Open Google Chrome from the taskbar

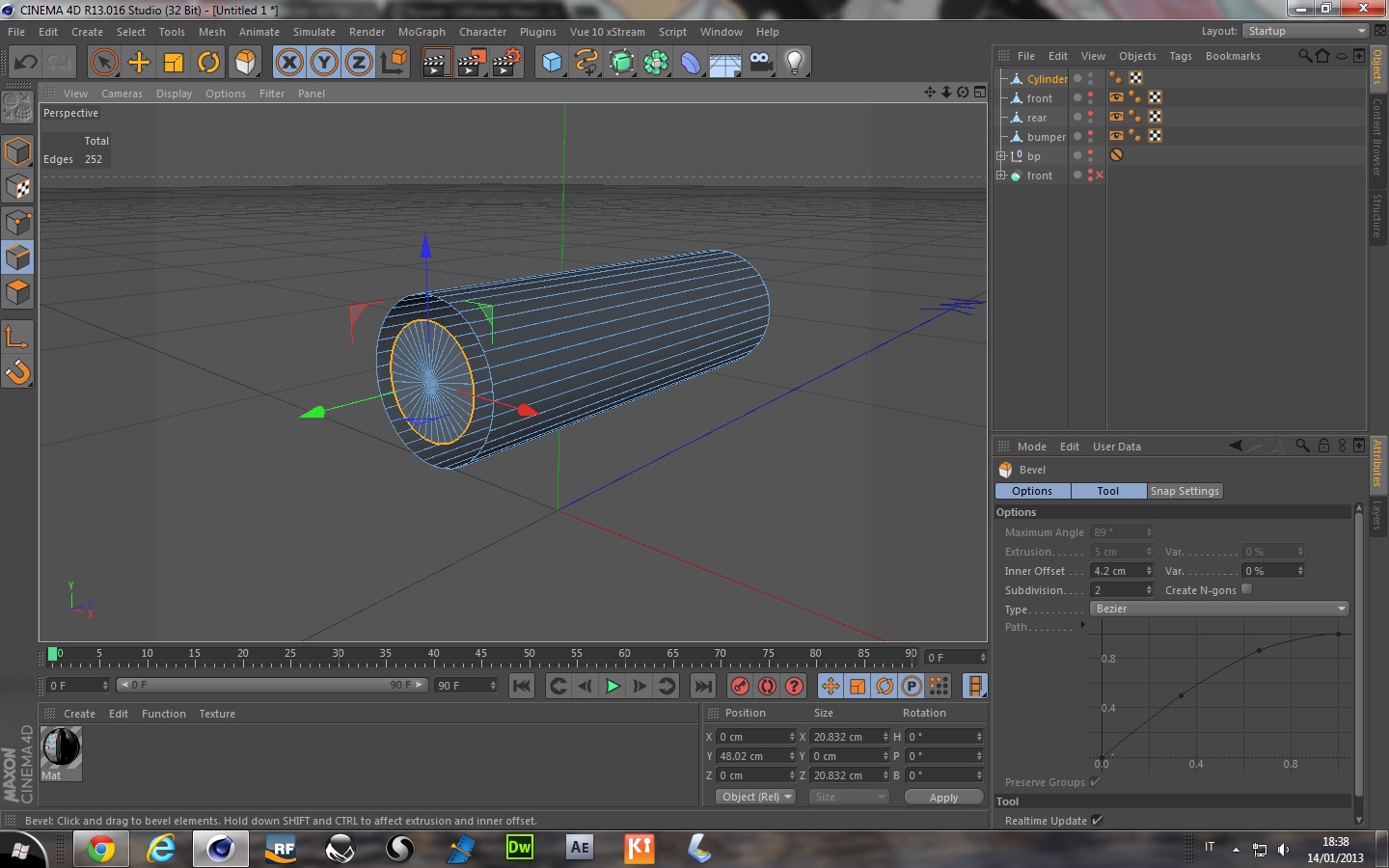click(x=100, y=849)
